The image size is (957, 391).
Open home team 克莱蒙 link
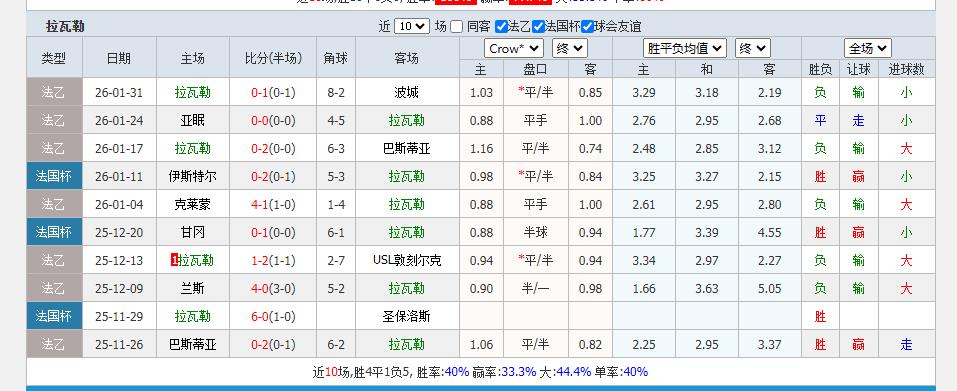point(192,205)
